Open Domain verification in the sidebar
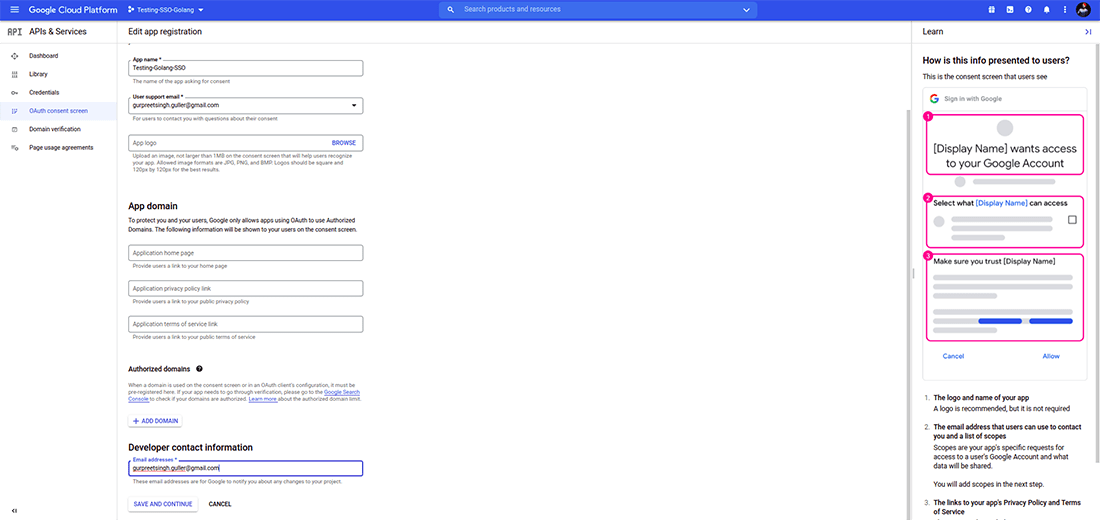The image size is (1100, 520). pos(58,129)
